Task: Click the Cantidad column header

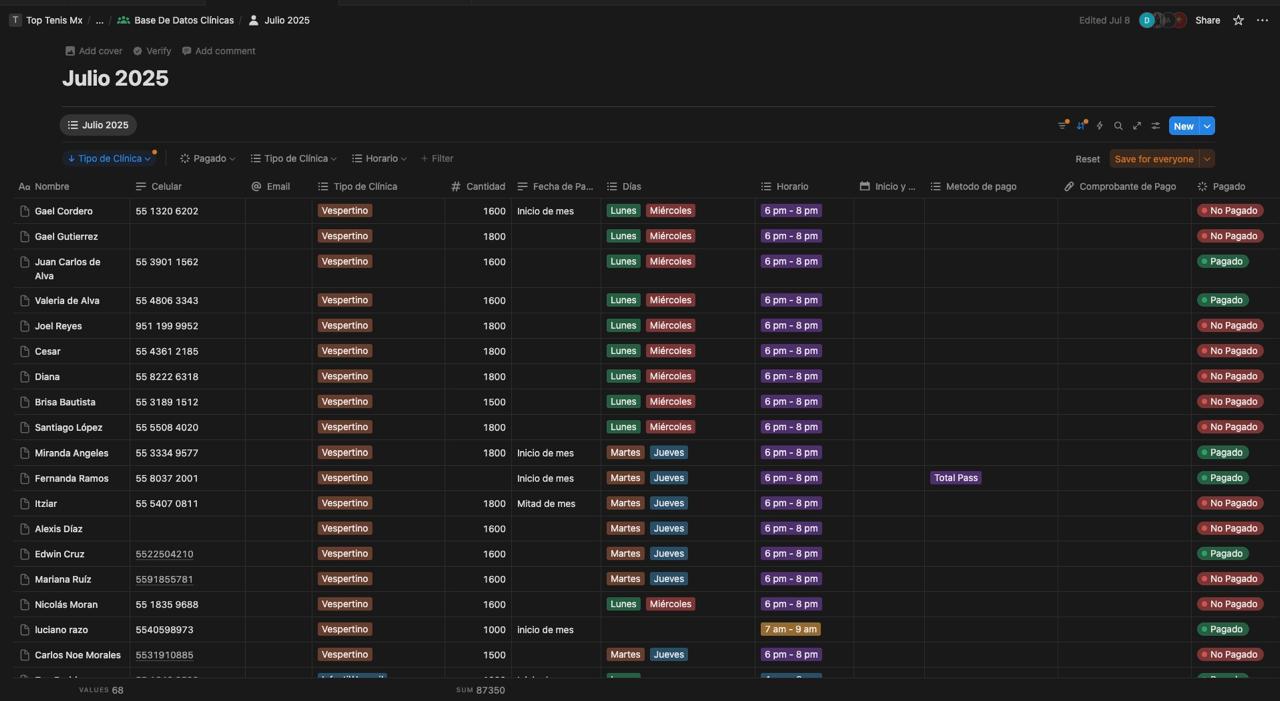Action: tap(484, 187)
